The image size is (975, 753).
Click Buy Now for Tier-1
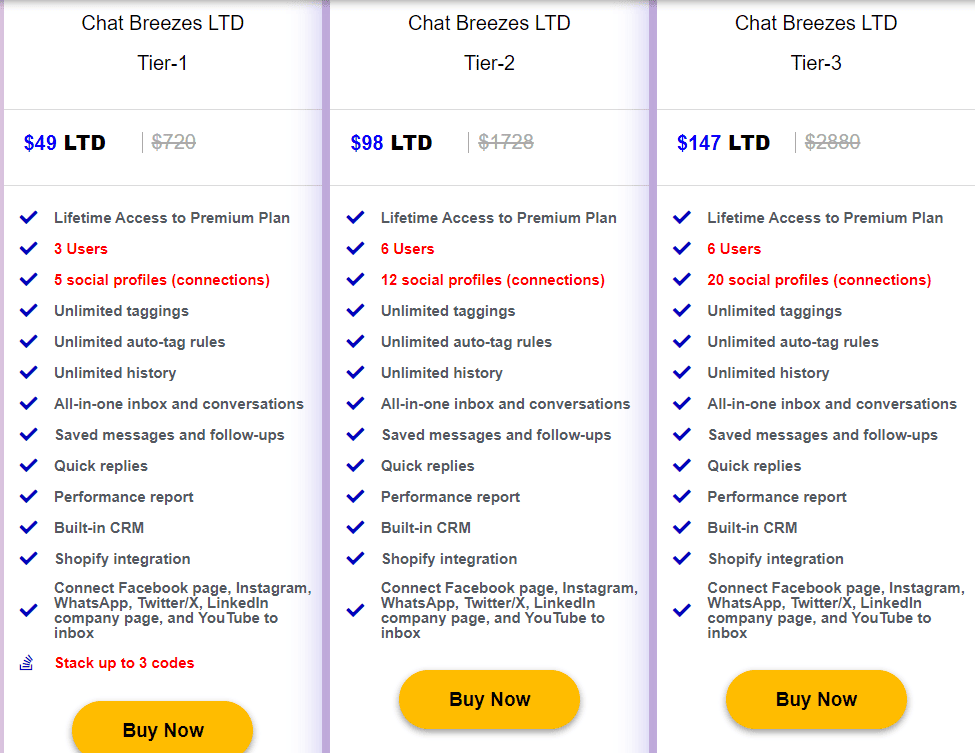[162, 731]
